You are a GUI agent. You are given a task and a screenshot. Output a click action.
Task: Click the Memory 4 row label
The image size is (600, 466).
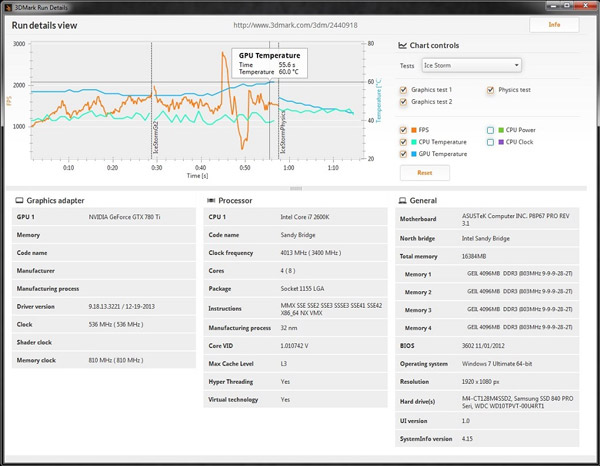pyautogui.click(x=418, y=328)
